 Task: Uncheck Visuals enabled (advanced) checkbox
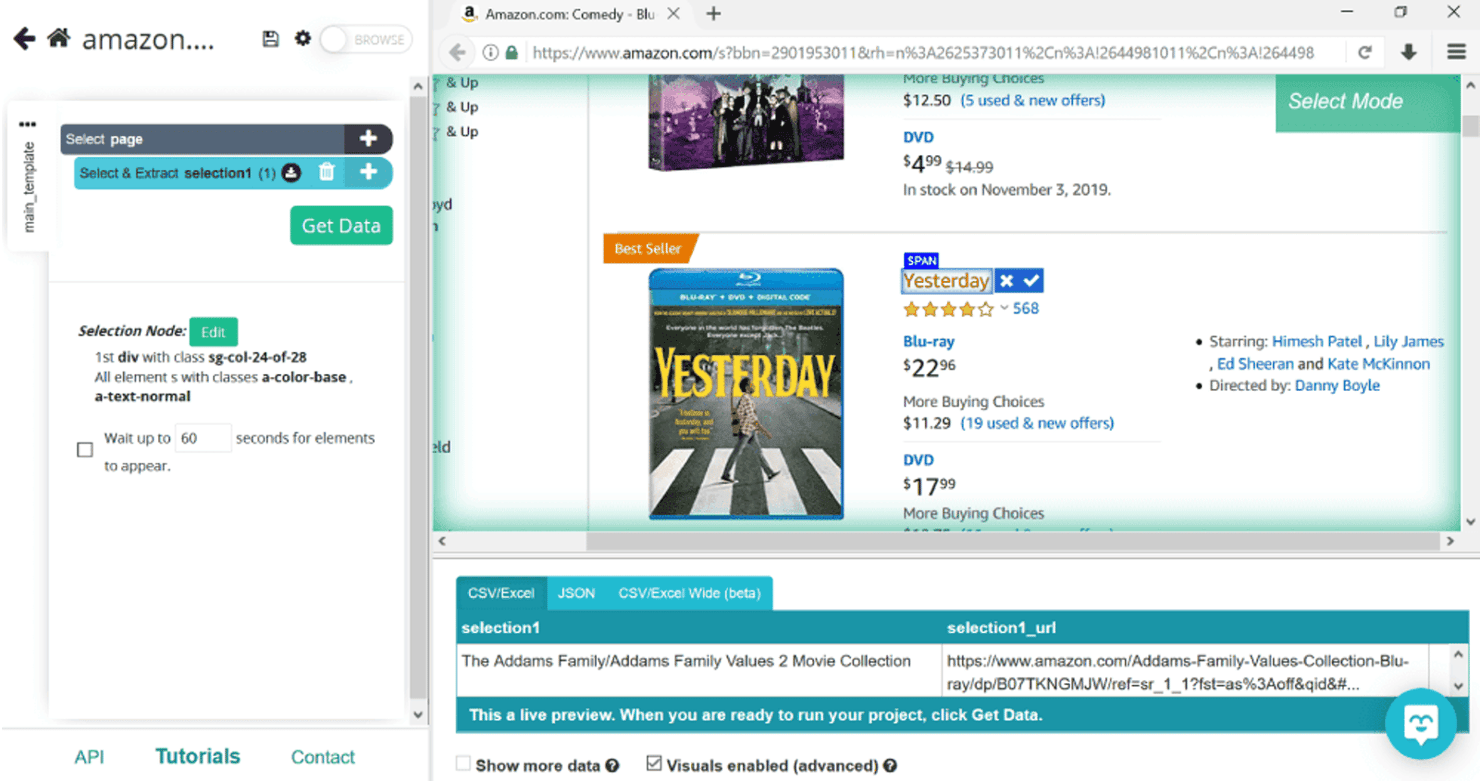pos(654,764)
